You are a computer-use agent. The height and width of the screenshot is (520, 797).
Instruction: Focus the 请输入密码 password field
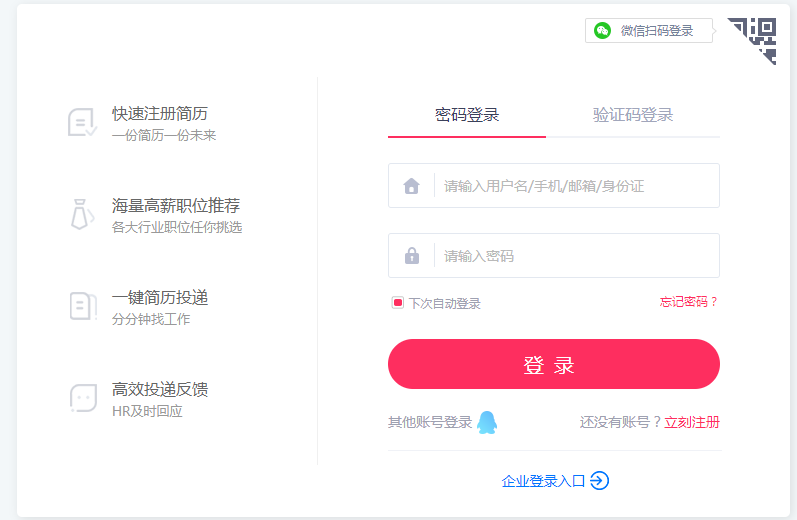point(575,256)
